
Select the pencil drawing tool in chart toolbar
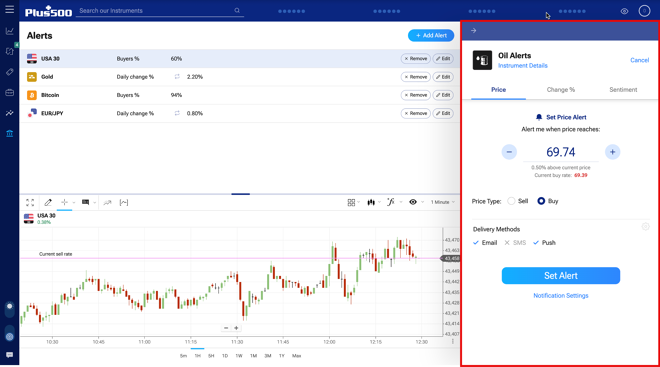48,202
